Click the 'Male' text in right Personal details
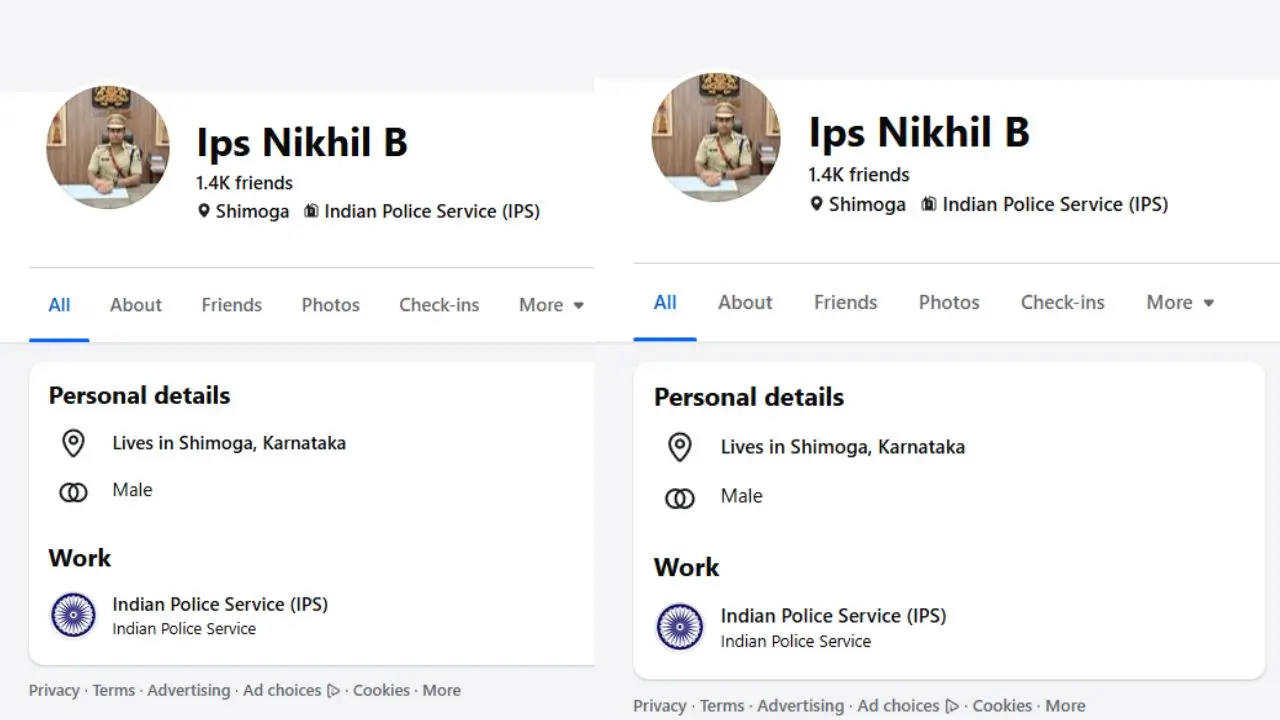1280x720 pixels. pos(741,496)
